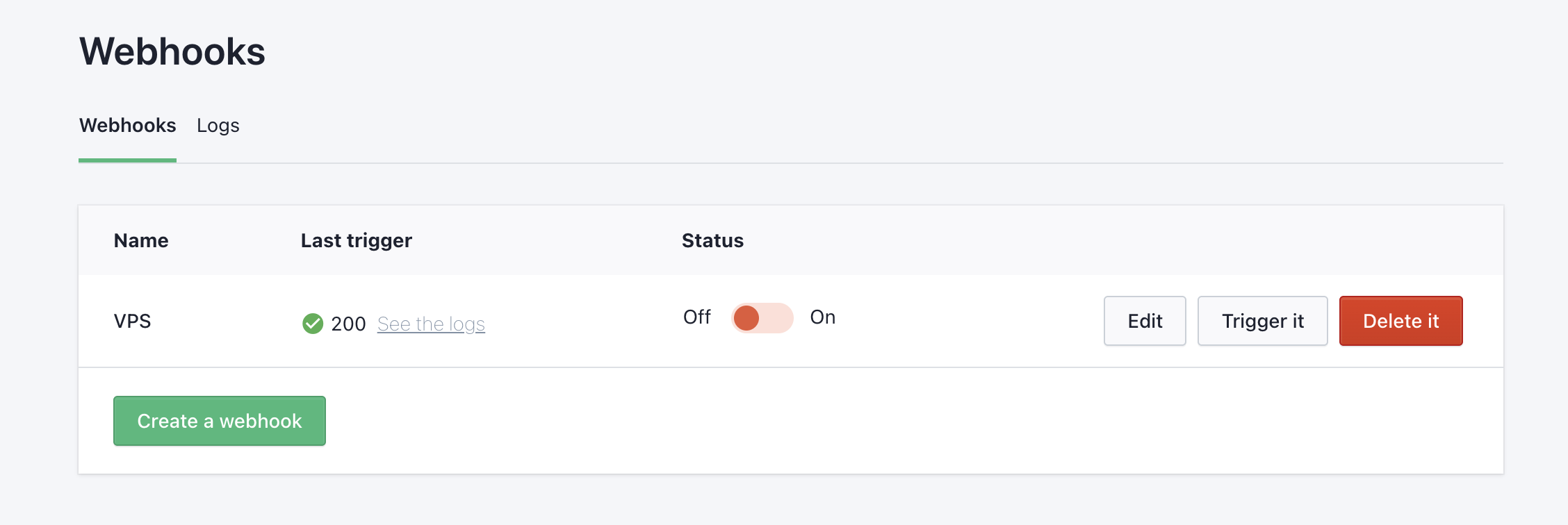Viewport: 1568px width, 525px height.
Task: Click the Status column header
Action: (x=712, y=241)
